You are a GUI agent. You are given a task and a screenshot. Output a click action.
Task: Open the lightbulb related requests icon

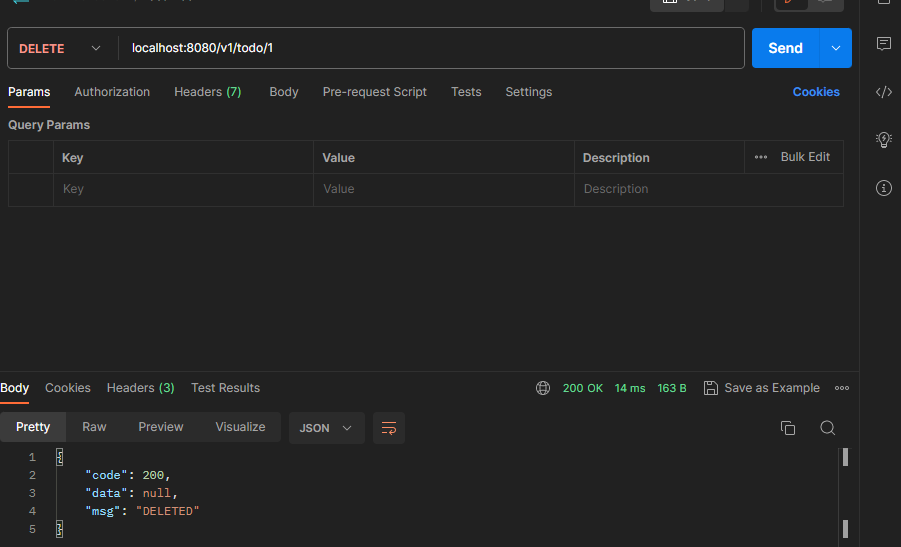[x=884, y=140]
